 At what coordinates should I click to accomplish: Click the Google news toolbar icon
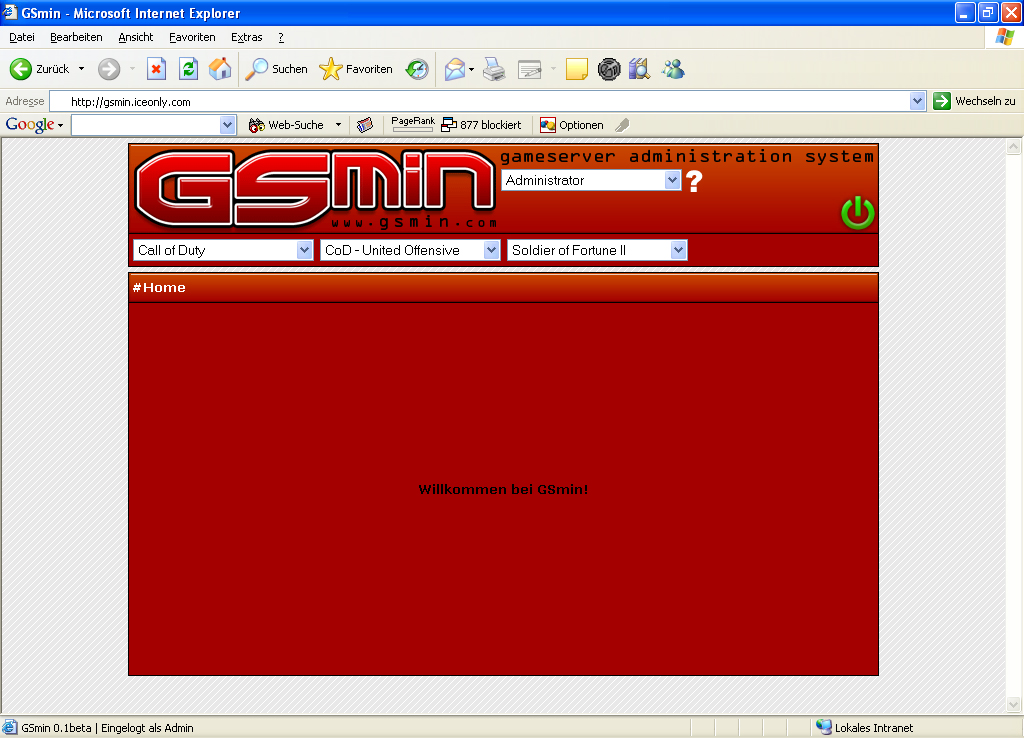coord(365,125)
